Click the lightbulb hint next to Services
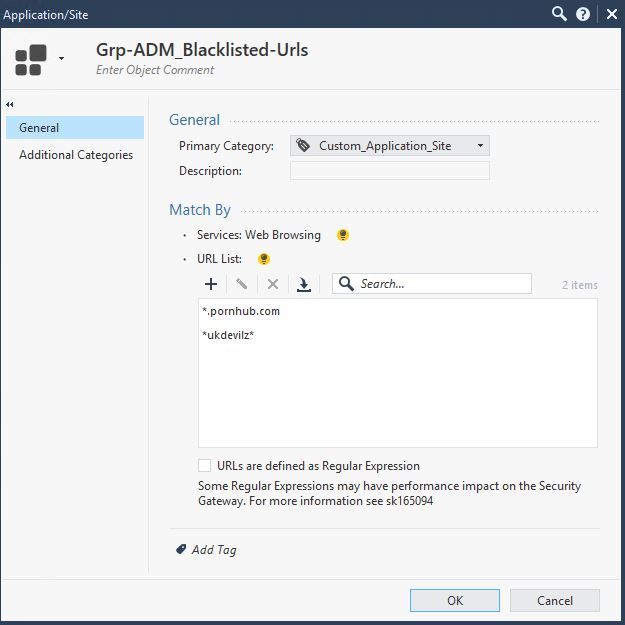Viewport: 625px width, 625px height. click(342, 236)
